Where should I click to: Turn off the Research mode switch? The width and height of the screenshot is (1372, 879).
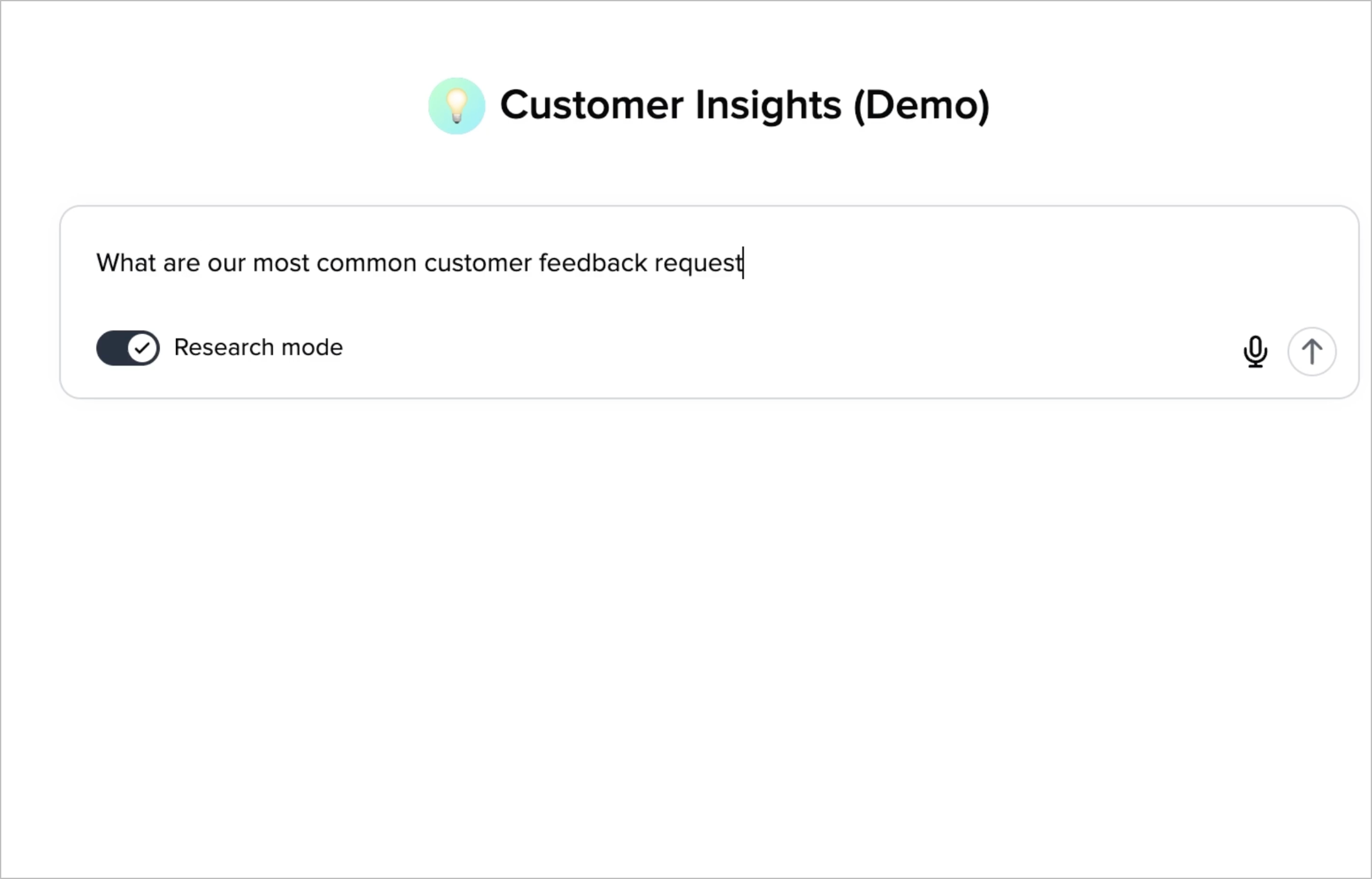128,348
